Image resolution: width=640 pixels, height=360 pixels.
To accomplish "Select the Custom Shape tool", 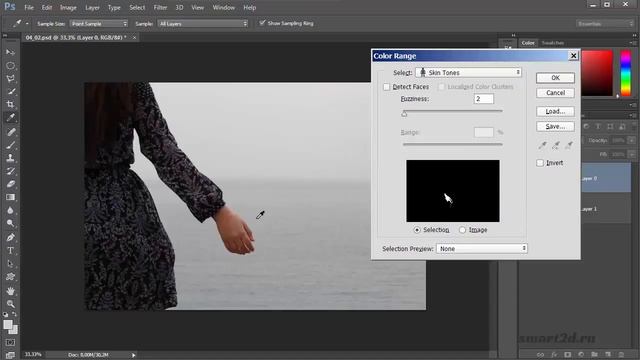I will [x=11, y=277].
